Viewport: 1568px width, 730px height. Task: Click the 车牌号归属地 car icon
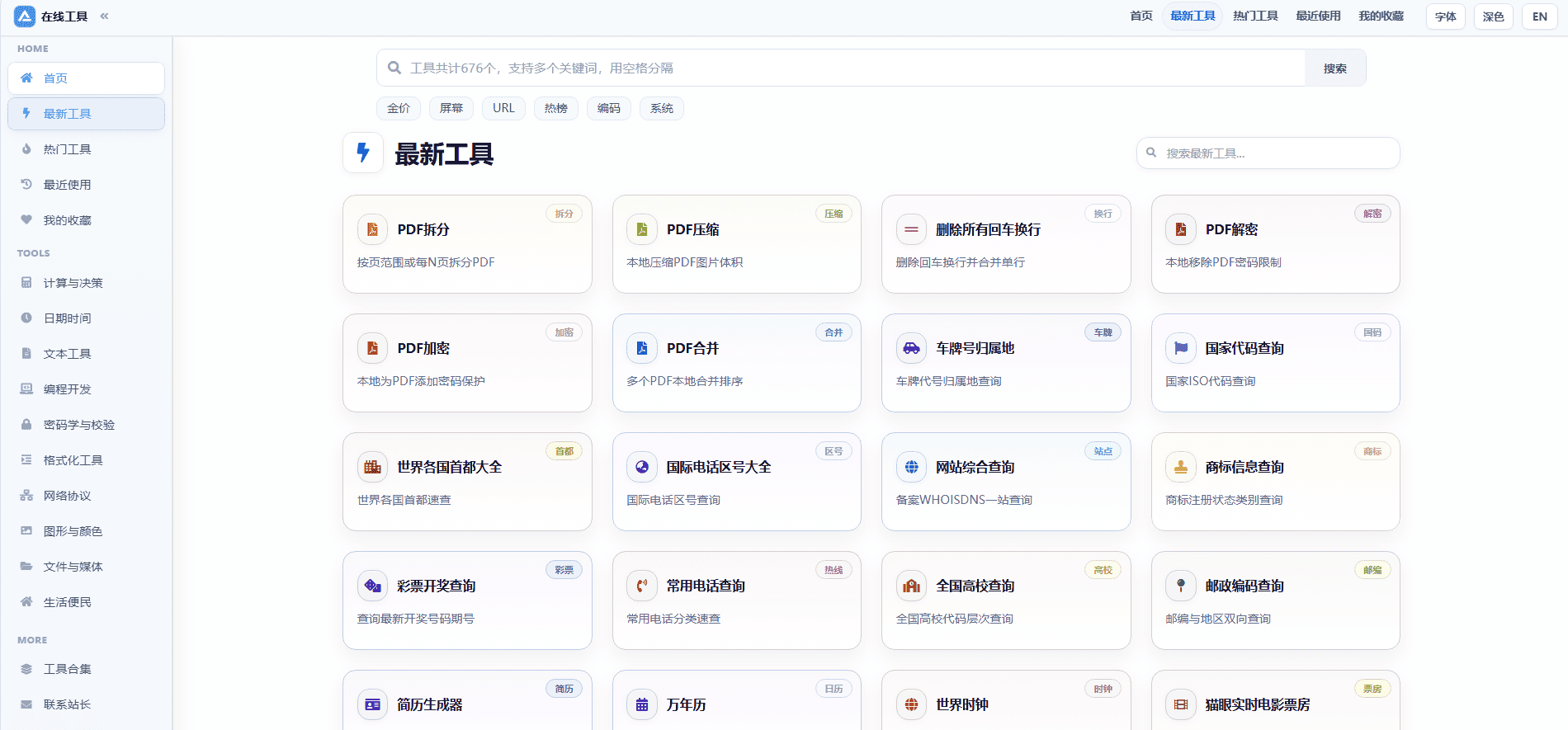point(911,348)
